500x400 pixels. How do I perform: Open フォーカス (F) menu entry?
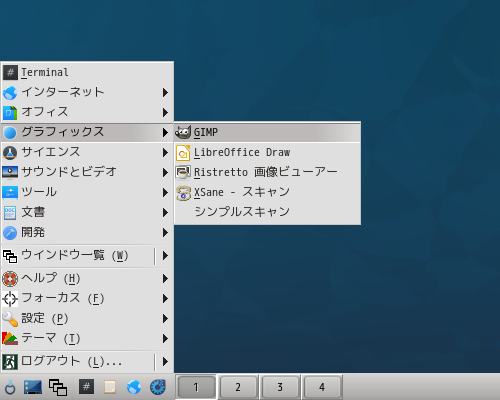87,298
